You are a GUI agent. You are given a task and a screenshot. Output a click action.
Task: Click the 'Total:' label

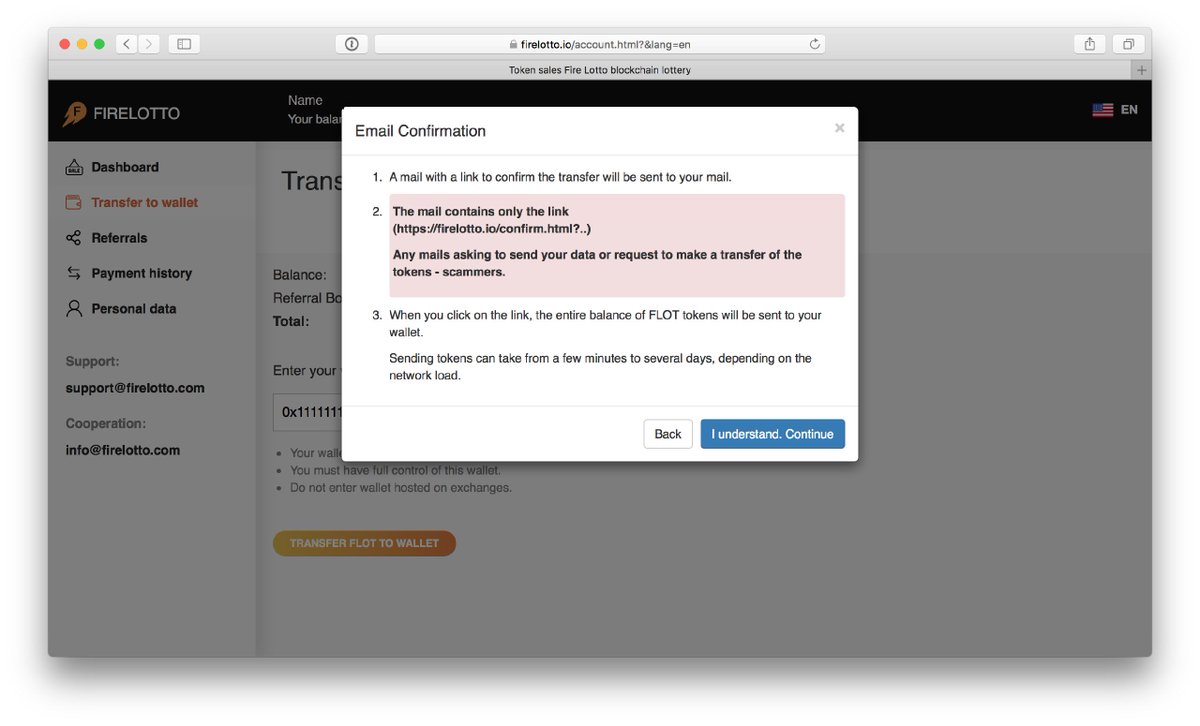(x=291, y=322)
